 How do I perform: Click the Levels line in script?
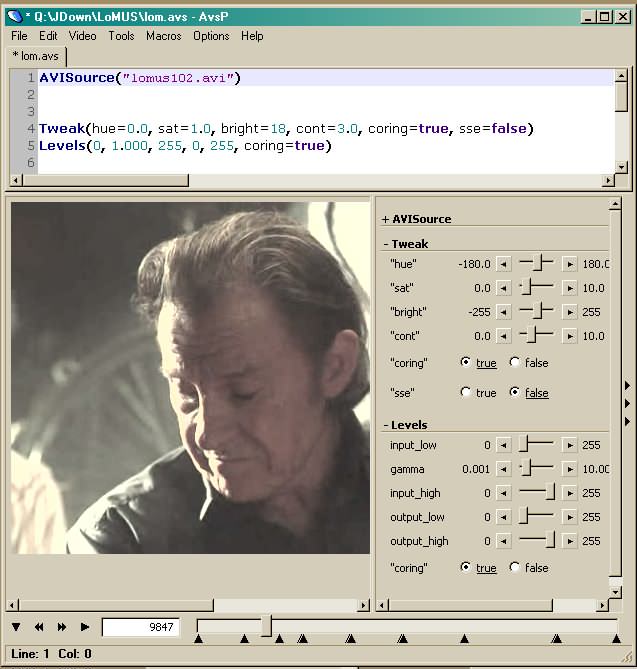tap(185, 145)
